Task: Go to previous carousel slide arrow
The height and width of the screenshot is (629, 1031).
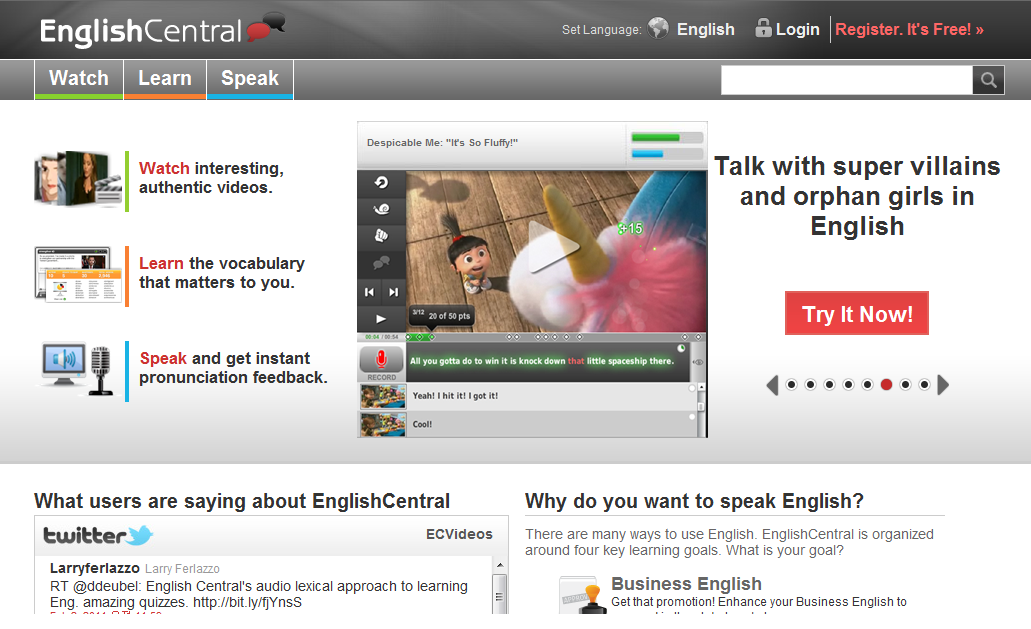Action: click(x=772, y=384)
